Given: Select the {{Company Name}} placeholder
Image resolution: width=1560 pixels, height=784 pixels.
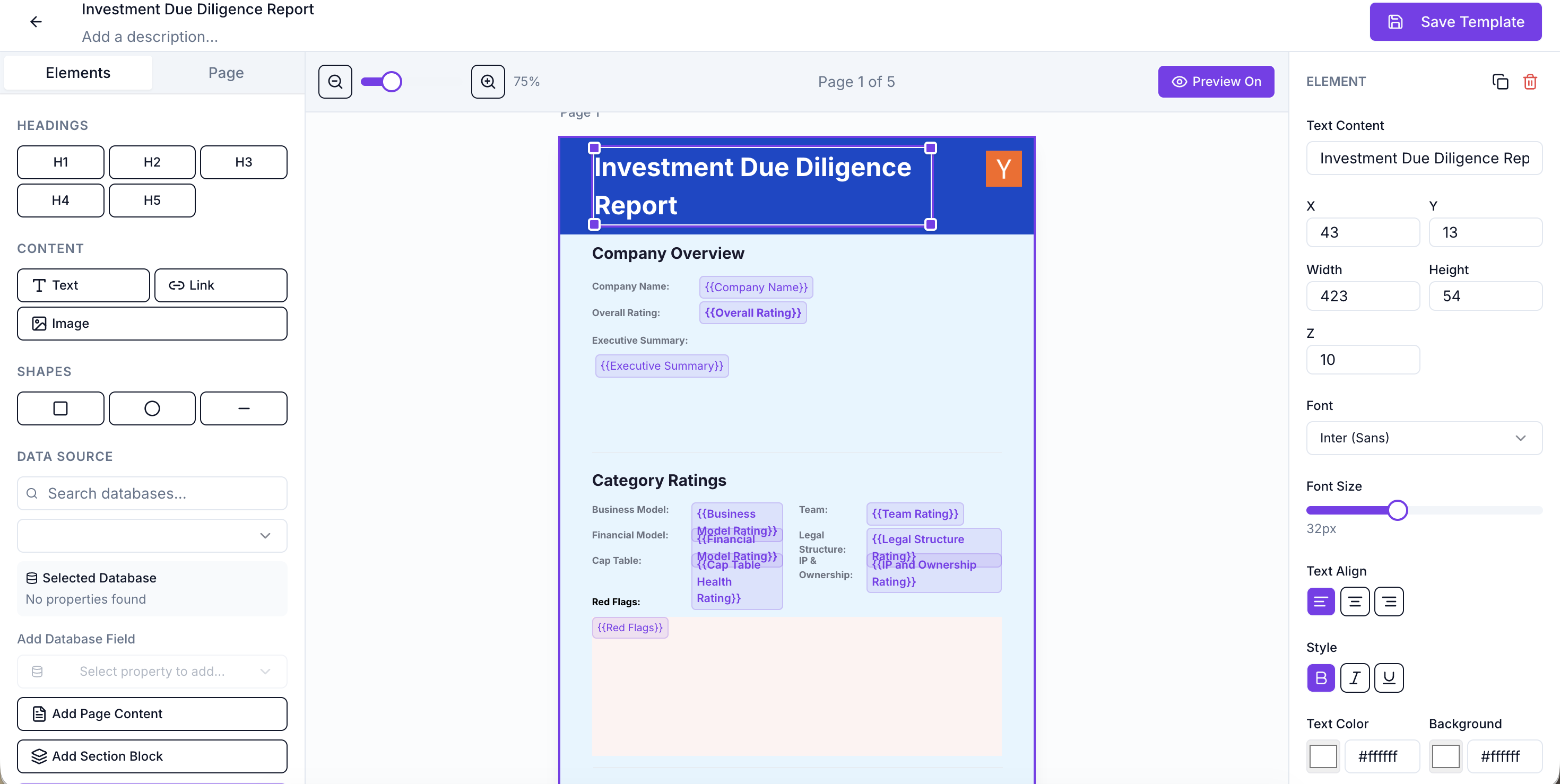Looking at the screenshot, I should 756,287.
